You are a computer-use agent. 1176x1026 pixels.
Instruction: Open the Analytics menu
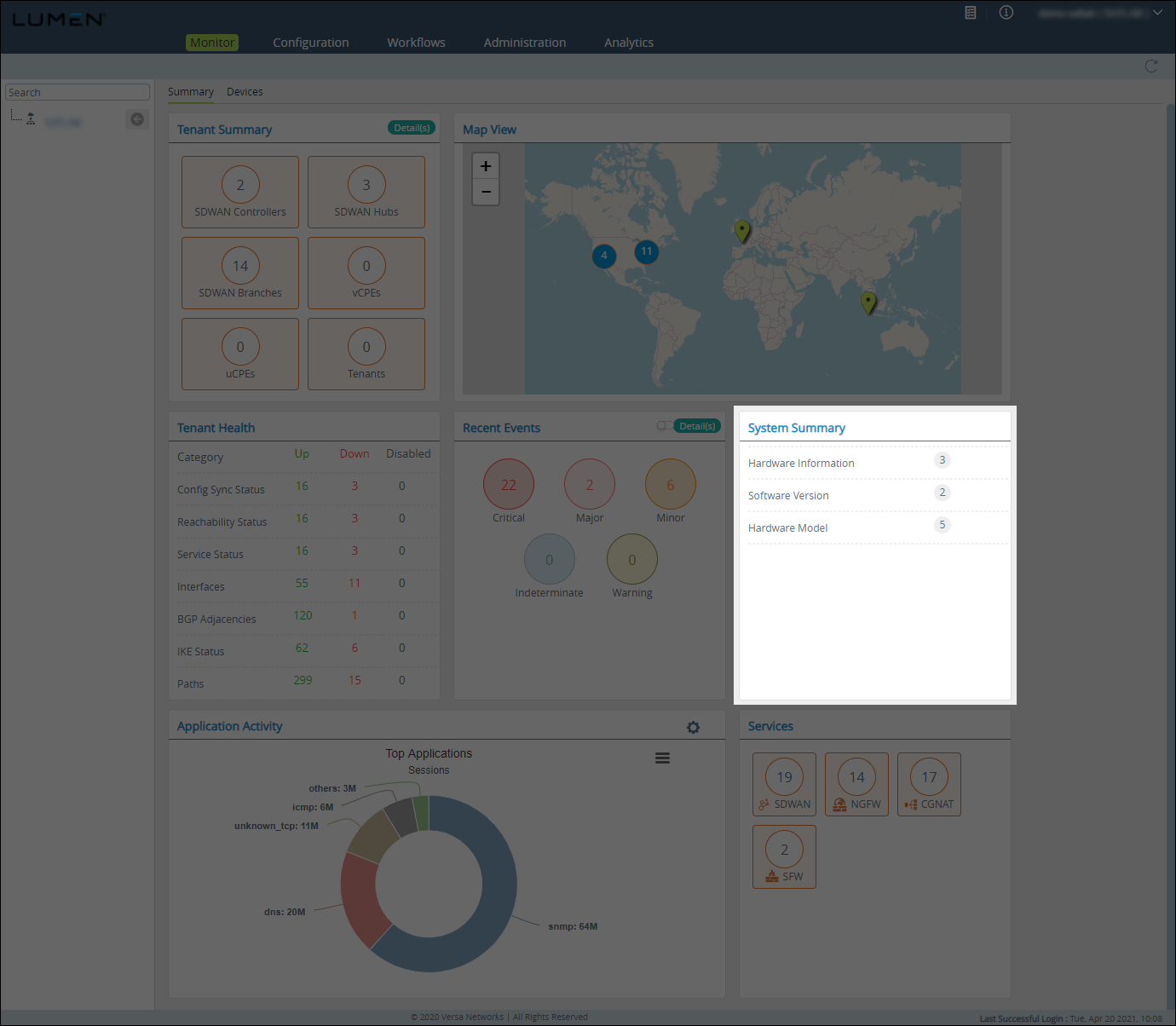[x=628, y=43]
